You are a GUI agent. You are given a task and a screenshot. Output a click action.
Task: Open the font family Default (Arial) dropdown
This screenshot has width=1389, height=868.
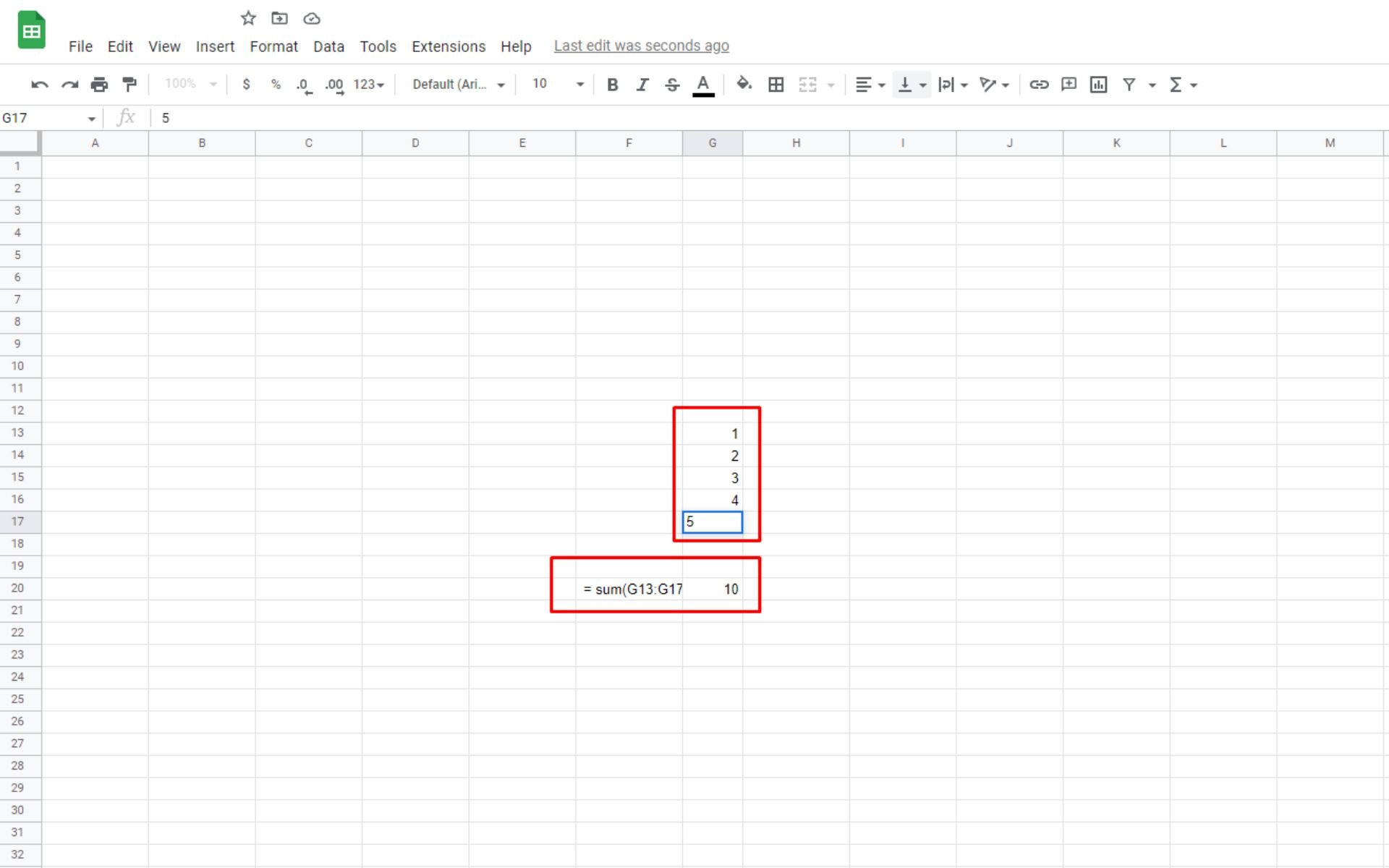pyautogui.click(x=459, y=85)
